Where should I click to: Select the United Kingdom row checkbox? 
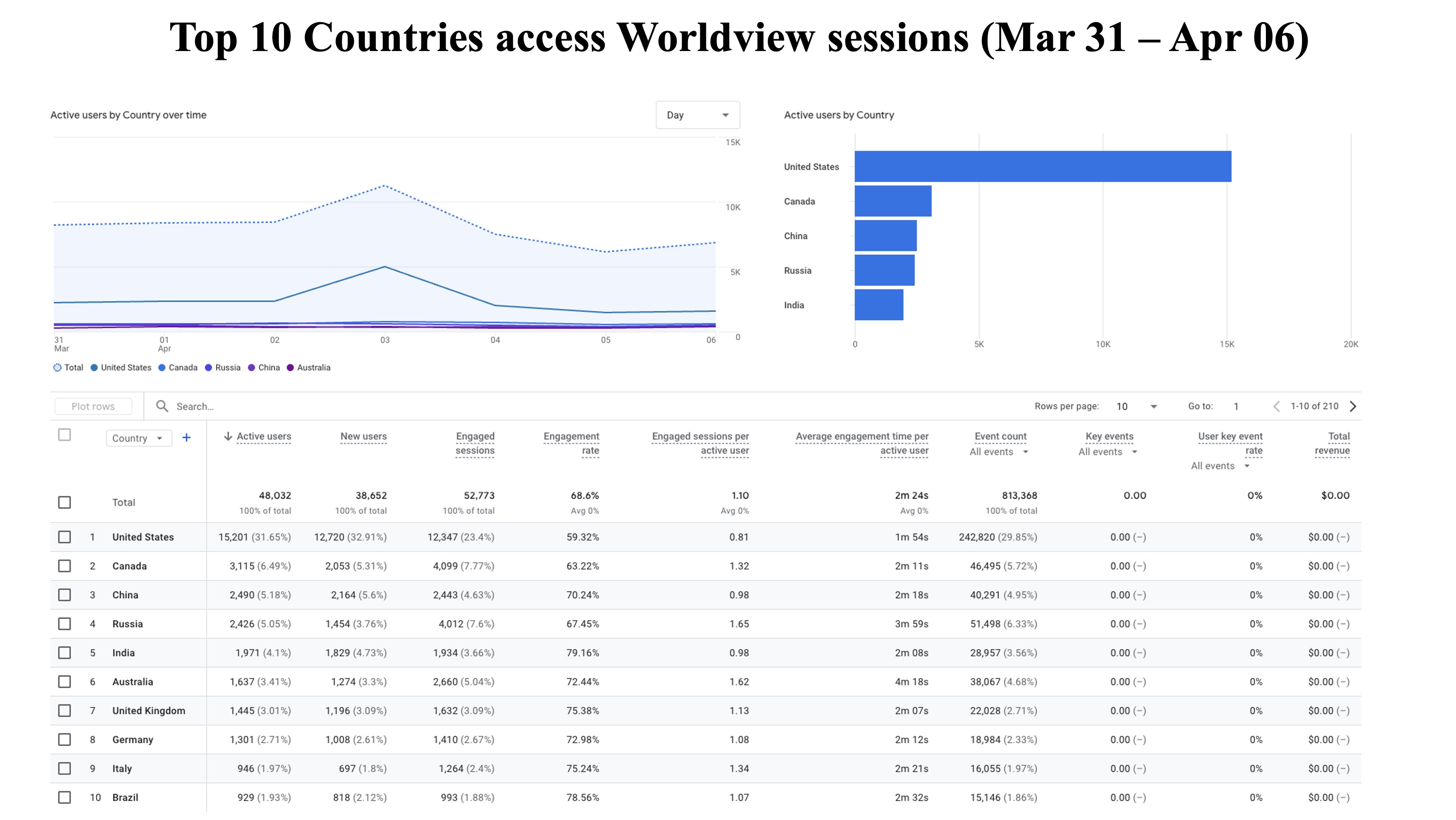[x=65, y=710]
